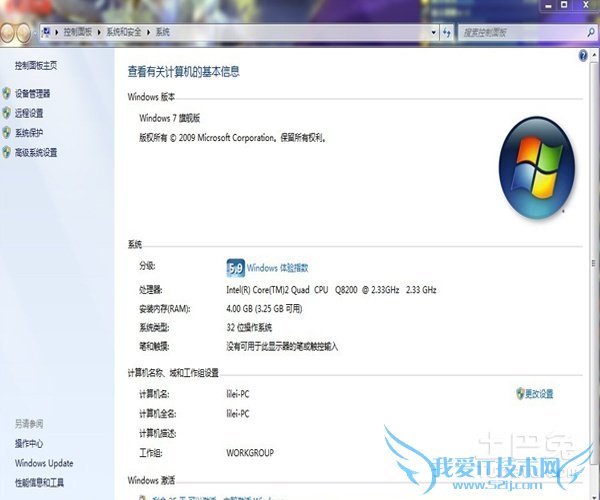Refresh the address bar
This screenshot has width=600, height=500.
446,33
